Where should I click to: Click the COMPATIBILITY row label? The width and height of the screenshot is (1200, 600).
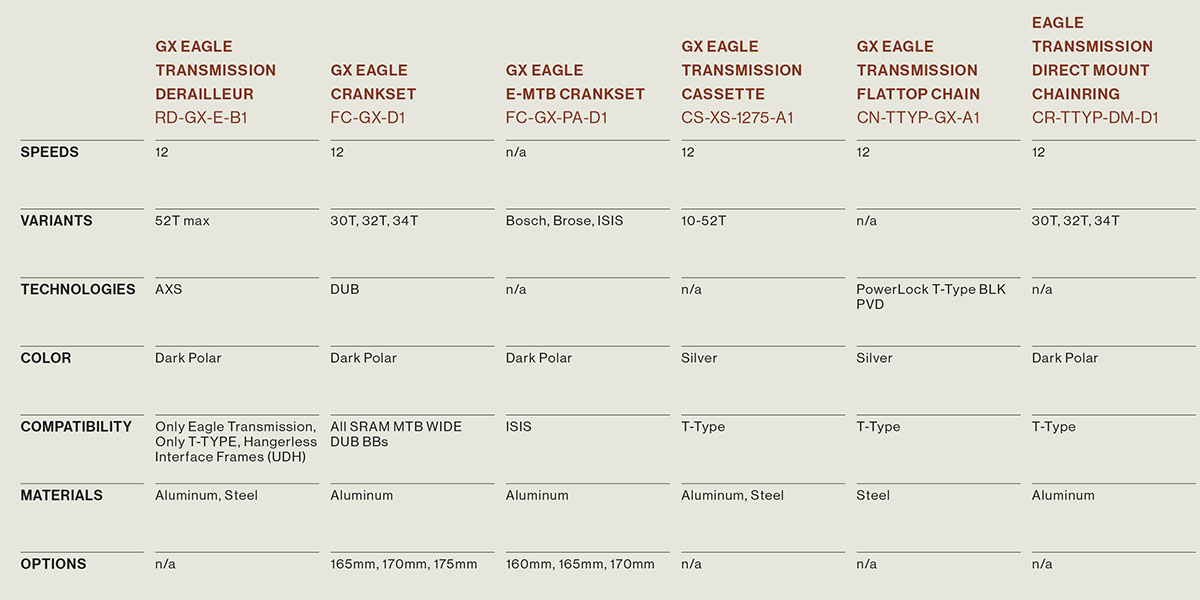(76, 426)
